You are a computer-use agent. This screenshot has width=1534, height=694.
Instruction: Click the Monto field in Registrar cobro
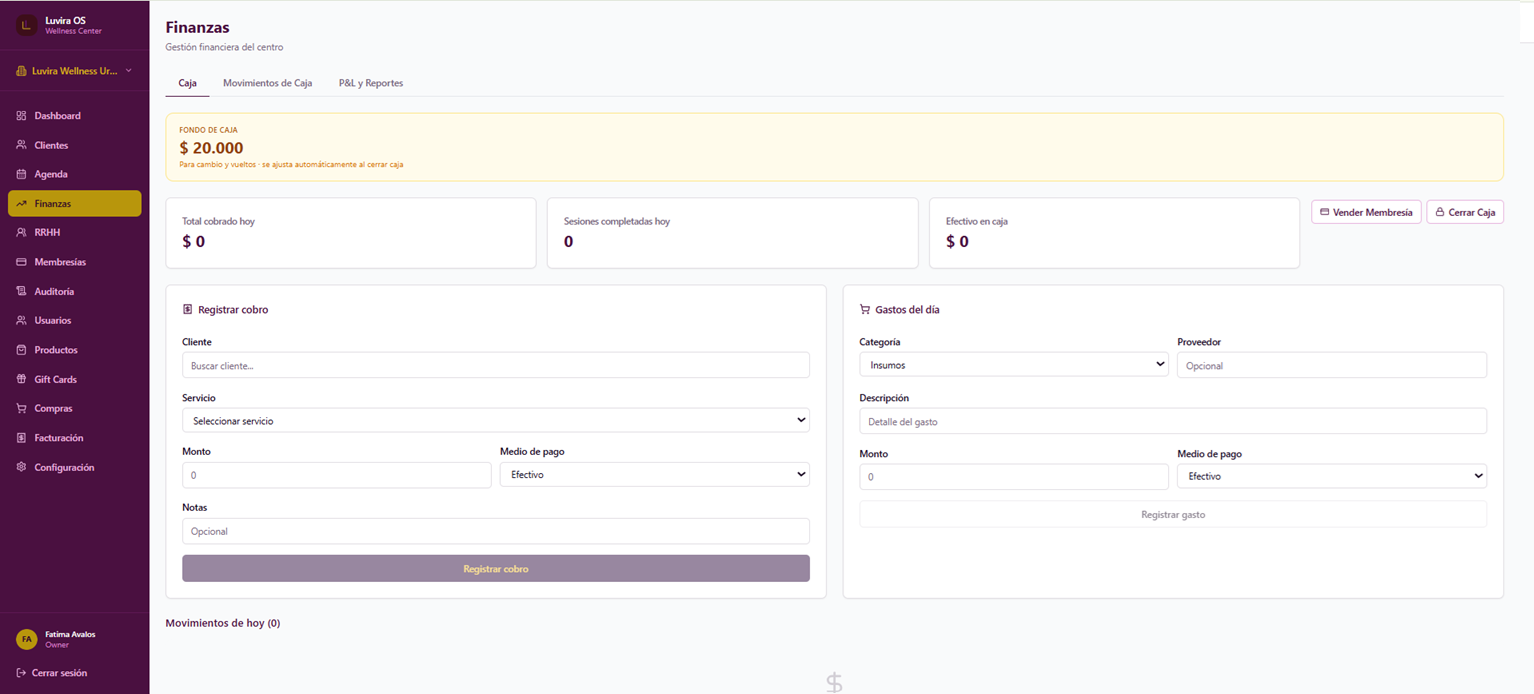pyautogui.click(x=337, y=475)
